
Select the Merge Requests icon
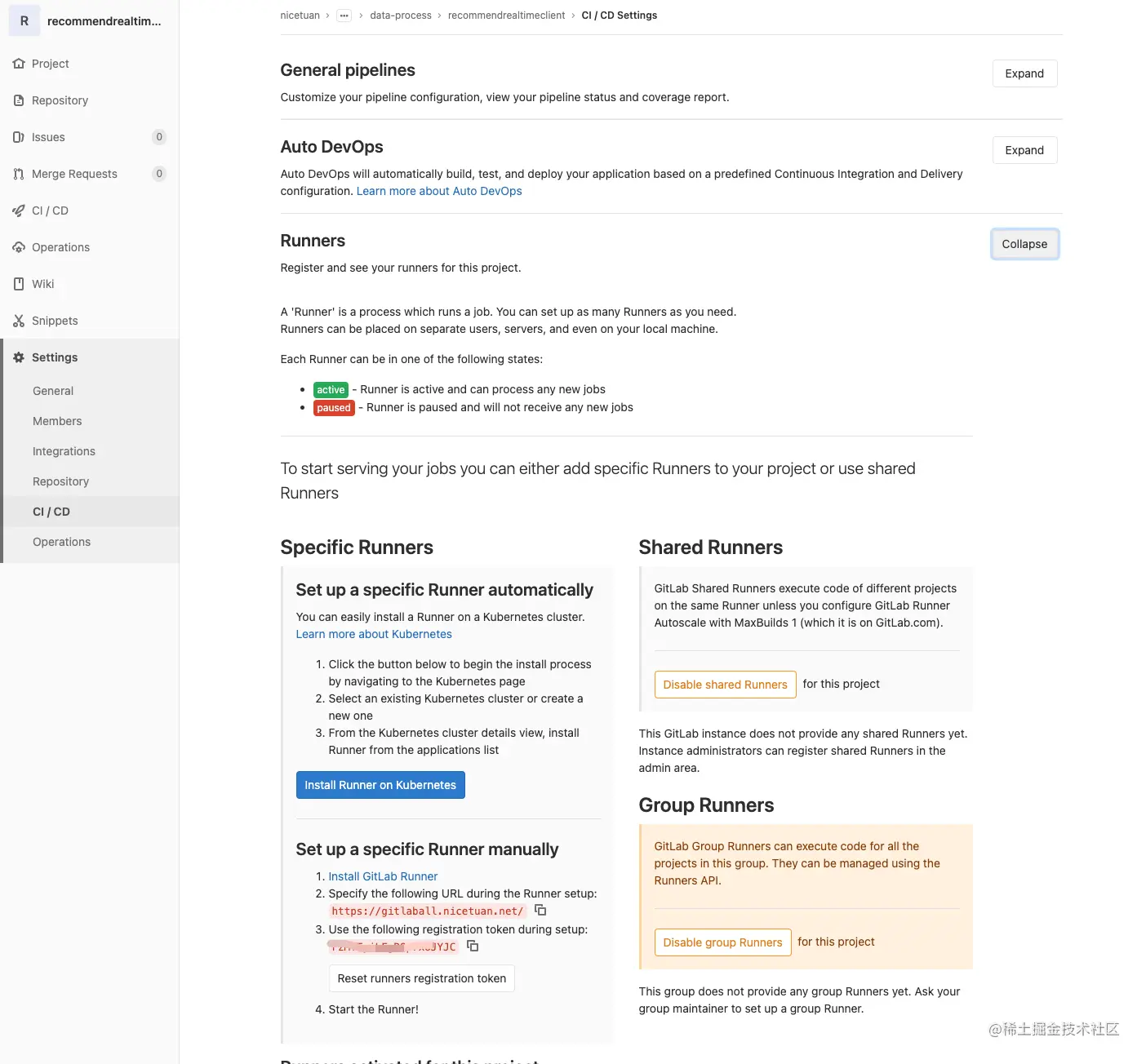[19, 174]
